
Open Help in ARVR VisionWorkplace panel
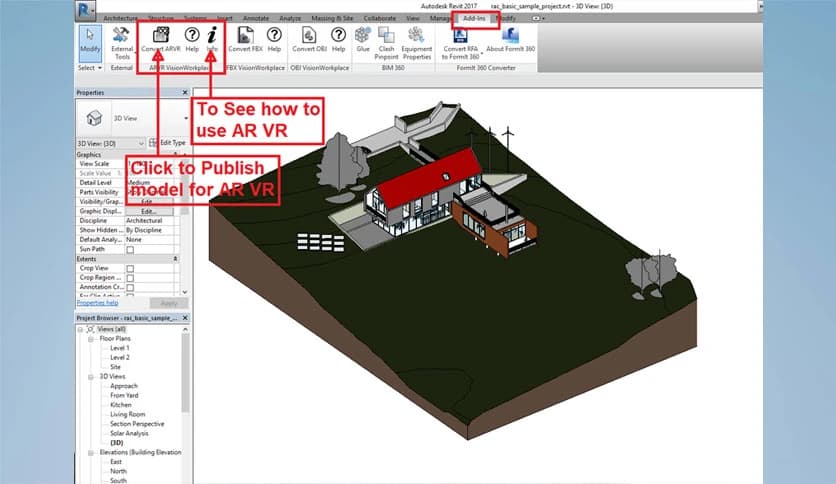point(192,39)
